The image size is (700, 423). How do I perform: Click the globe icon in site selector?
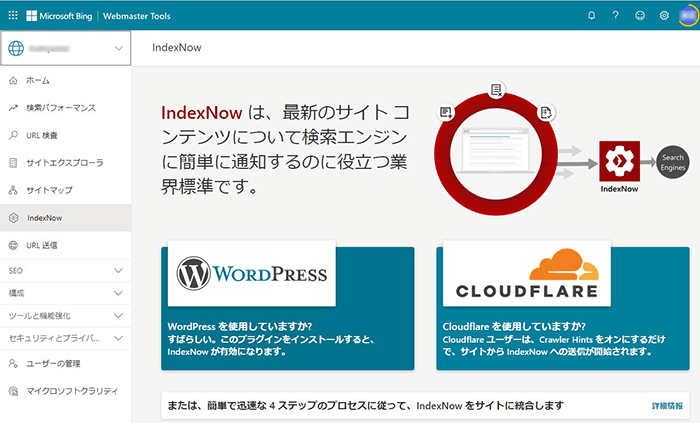(16, 48)
